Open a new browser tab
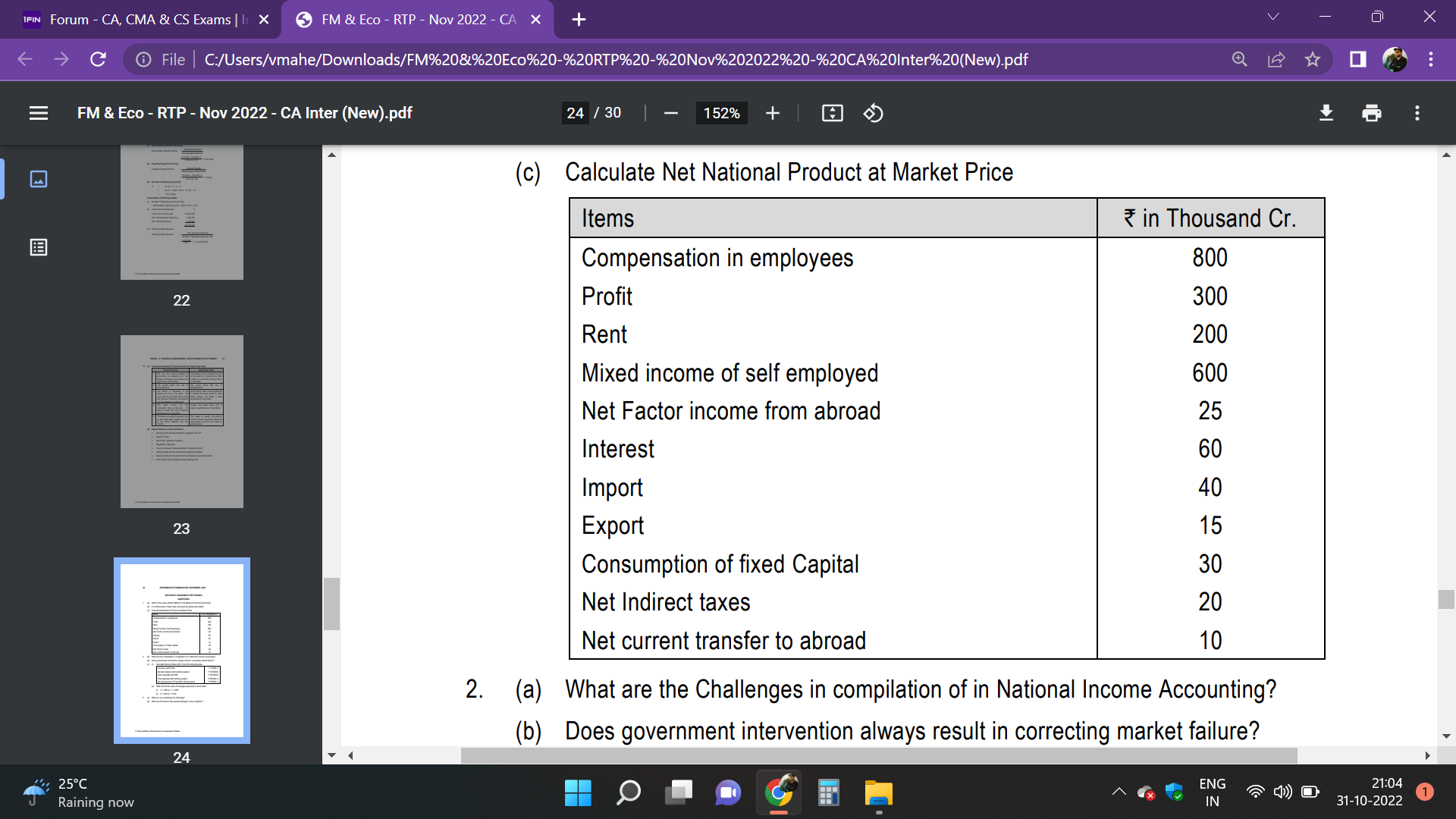The height and width of the screenshot is (819, 1456). [579, 20]
